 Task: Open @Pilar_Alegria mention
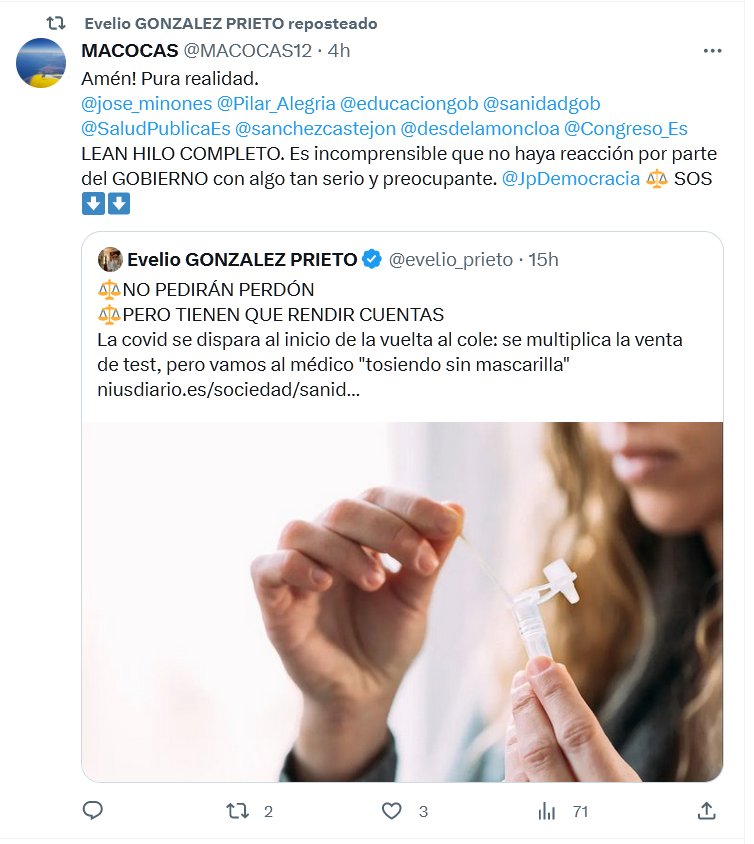point(276,103)
